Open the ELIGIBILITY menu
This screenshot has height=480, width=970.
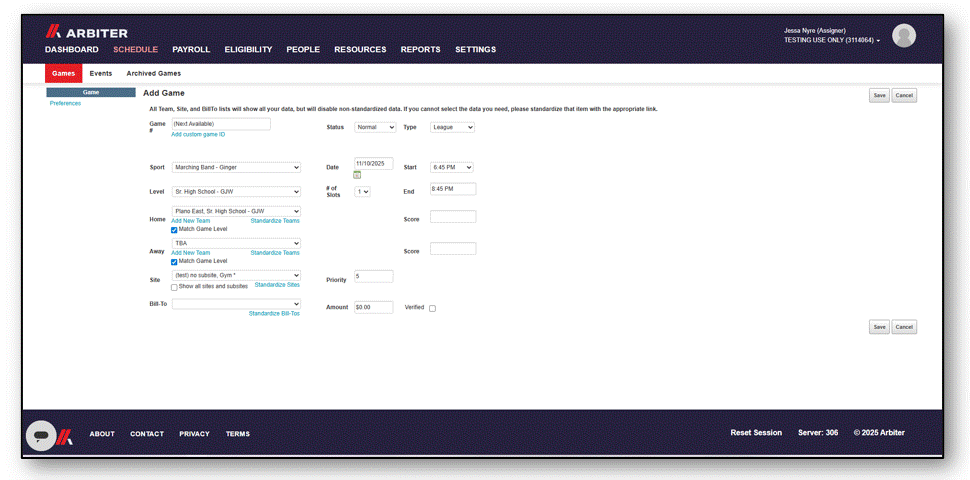pyautogui.click(x=248, y=49)
